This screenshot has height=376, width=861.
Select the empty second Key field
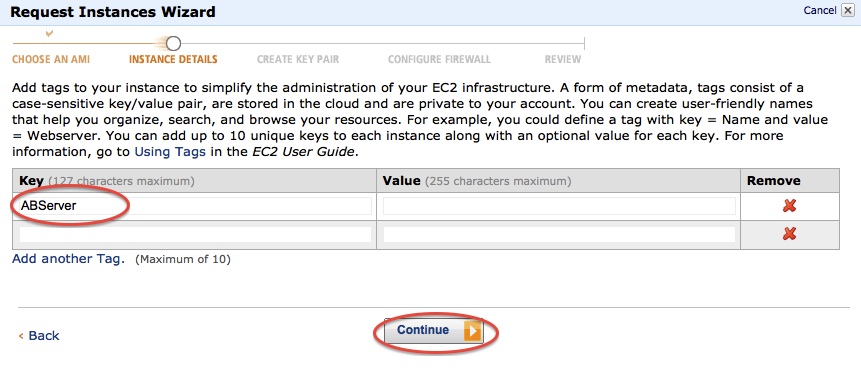pos(195,234)
